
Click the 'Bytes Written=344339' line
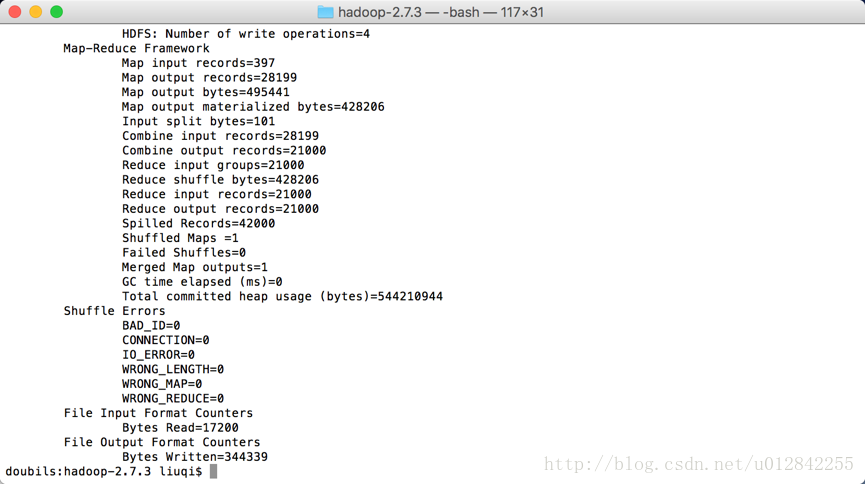pyautogui.click(x=195, y=457)
